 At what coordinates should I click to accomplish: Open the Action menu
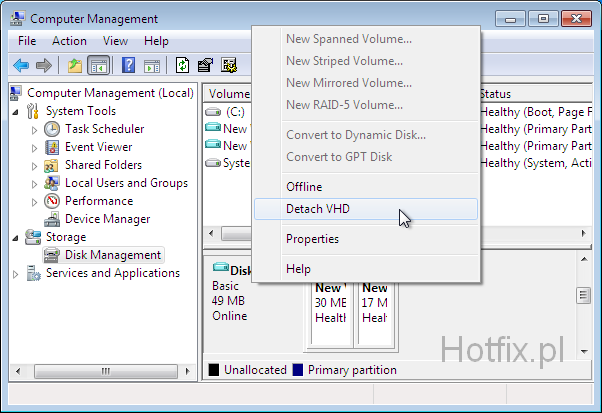(x=69, y=41)
